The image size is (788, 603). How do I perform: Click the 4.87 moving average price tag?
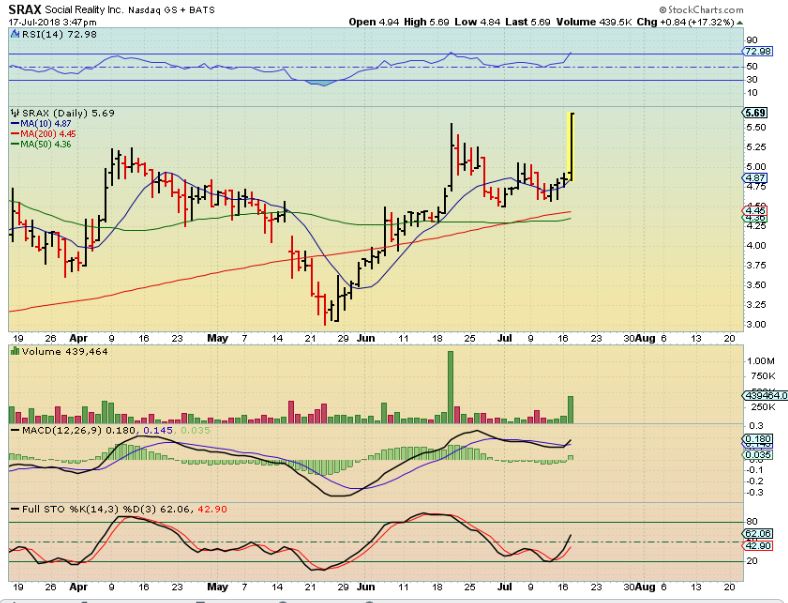pos(755,178)
